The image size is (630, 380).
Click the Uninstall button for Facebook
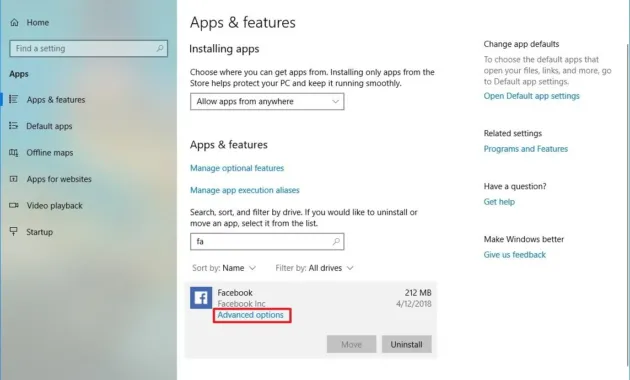click(x=407, y=344)
